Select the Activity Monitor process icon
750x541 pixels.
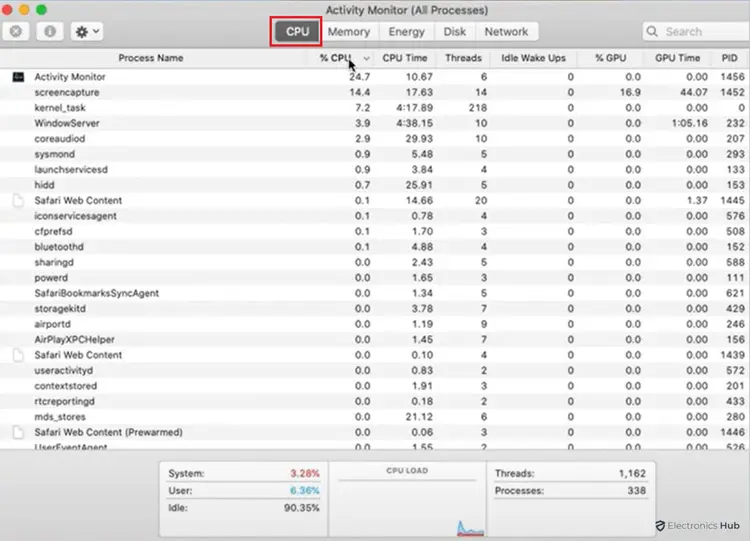coord(18,77)
